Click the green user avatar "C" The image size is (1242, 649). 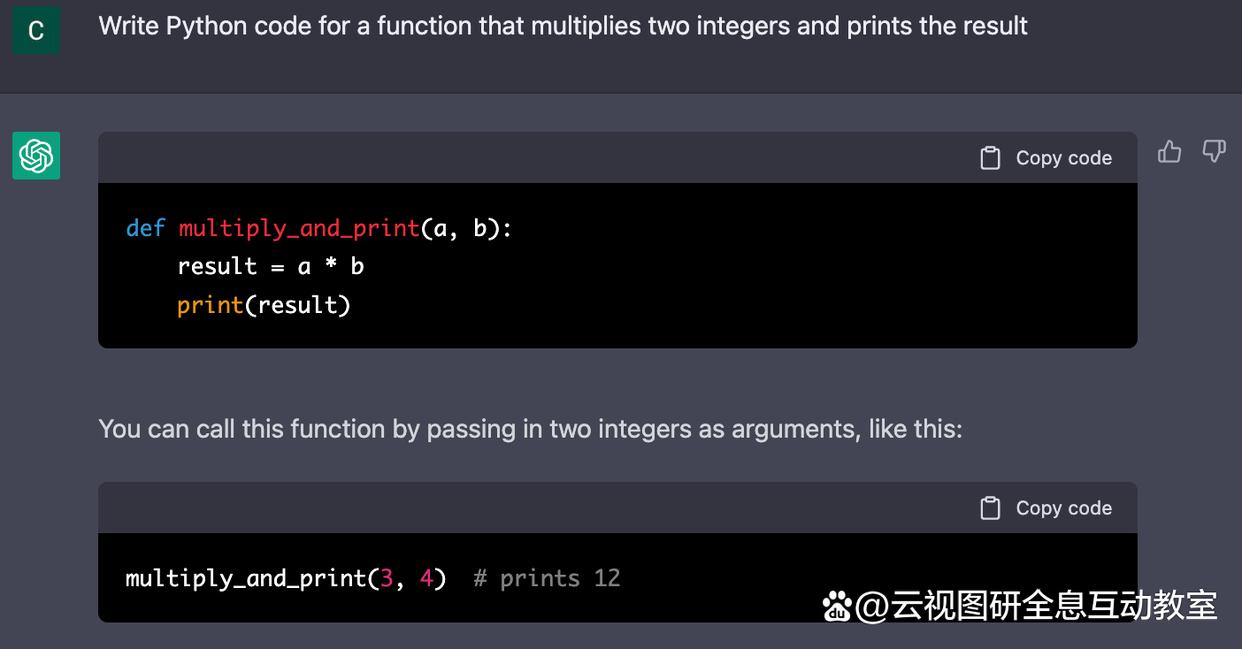point(36,30)
